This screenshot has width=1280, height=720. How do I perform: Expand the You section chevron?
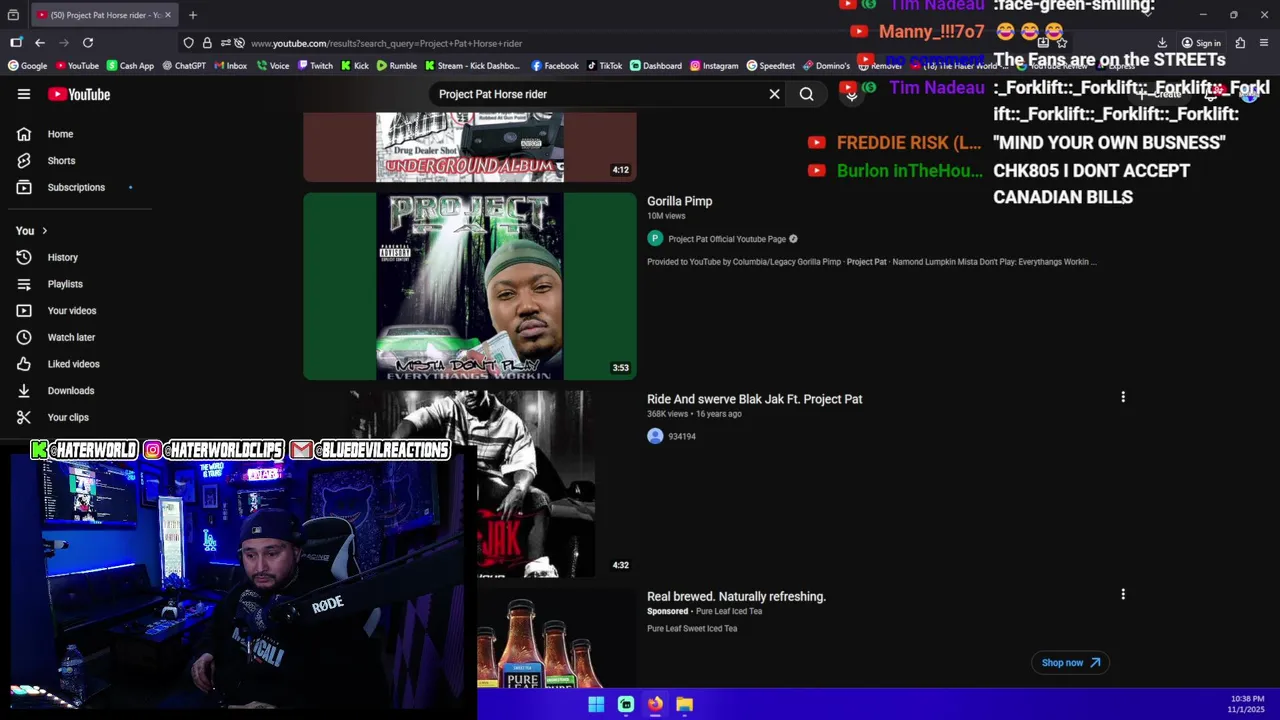click(44, 231)
